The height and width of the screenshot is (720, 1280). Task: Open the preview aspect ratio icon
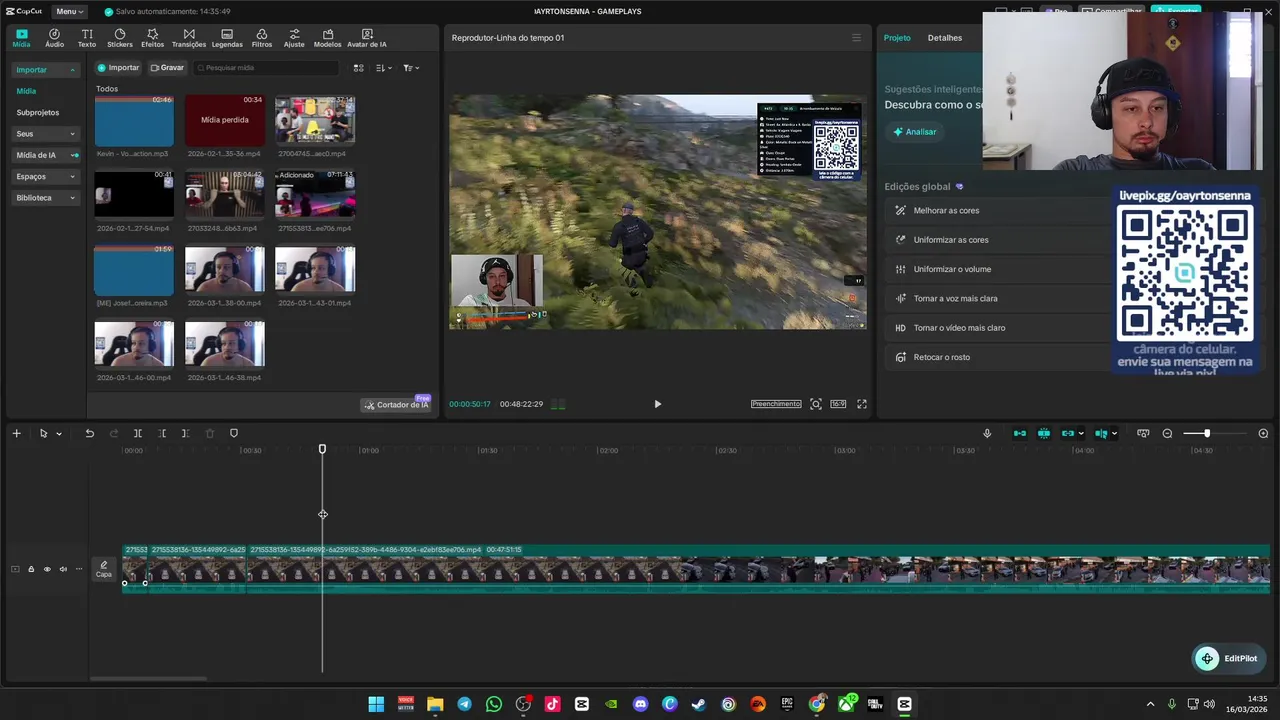point(838,404)
